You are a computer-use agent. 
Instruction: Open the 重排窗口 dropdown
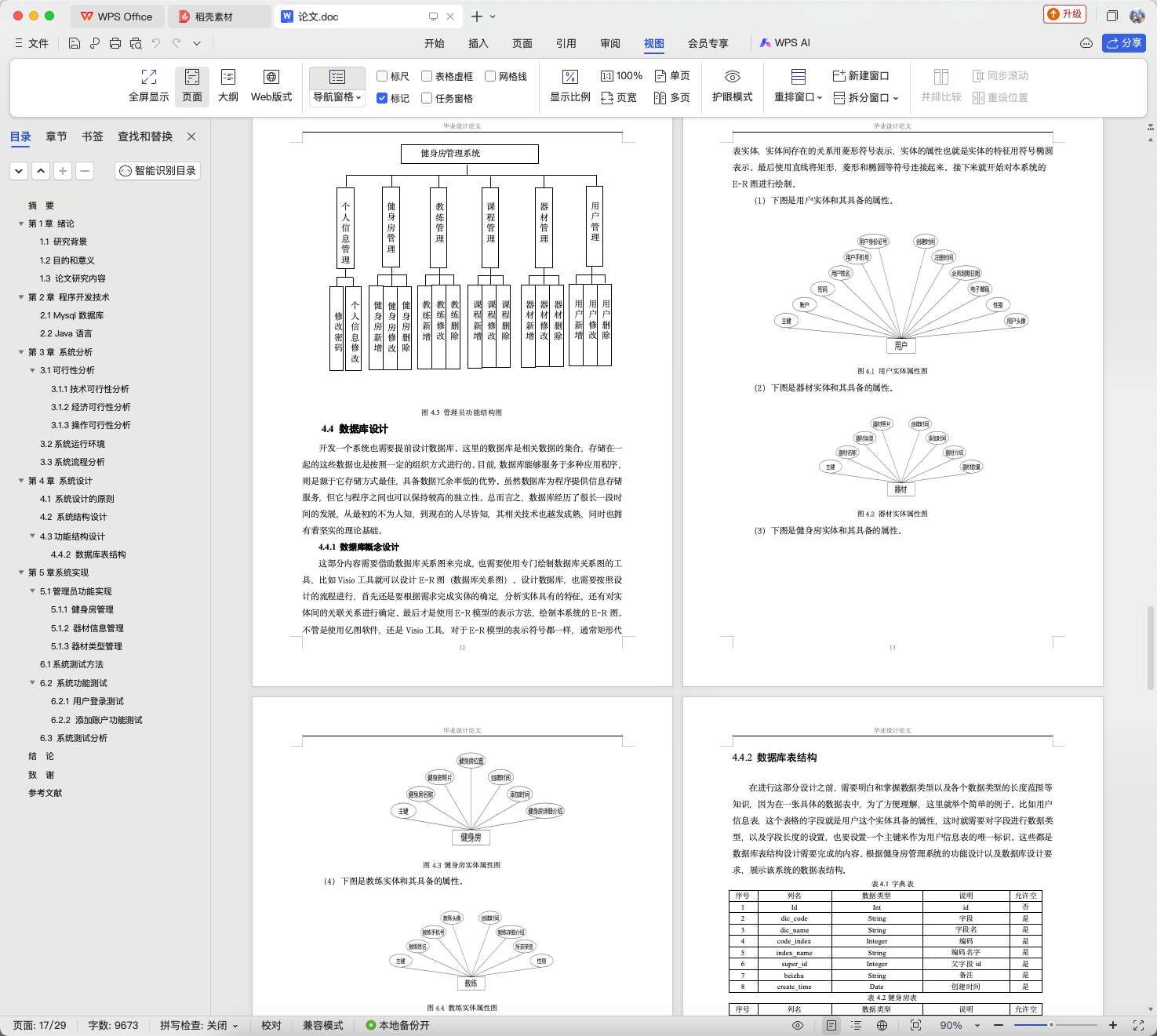[x=799, y=97]
